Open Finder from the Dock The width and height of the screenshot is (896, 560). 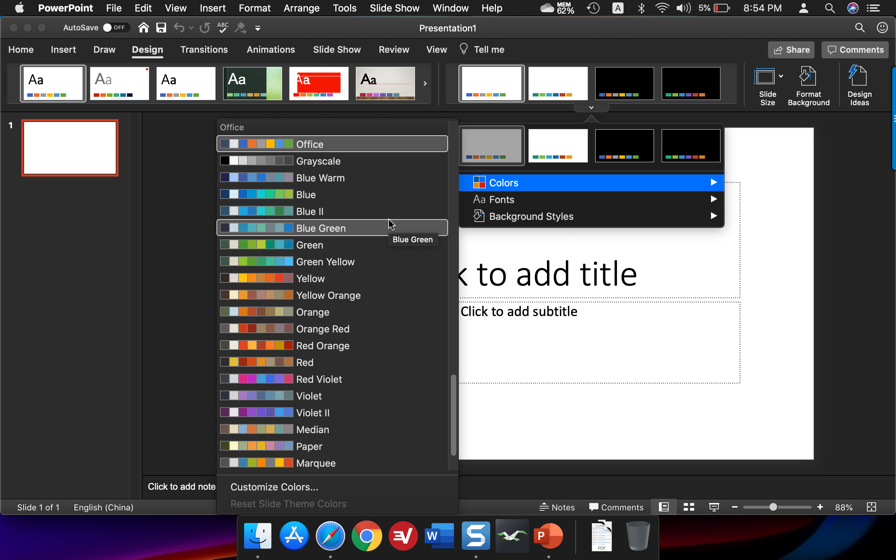258,536
